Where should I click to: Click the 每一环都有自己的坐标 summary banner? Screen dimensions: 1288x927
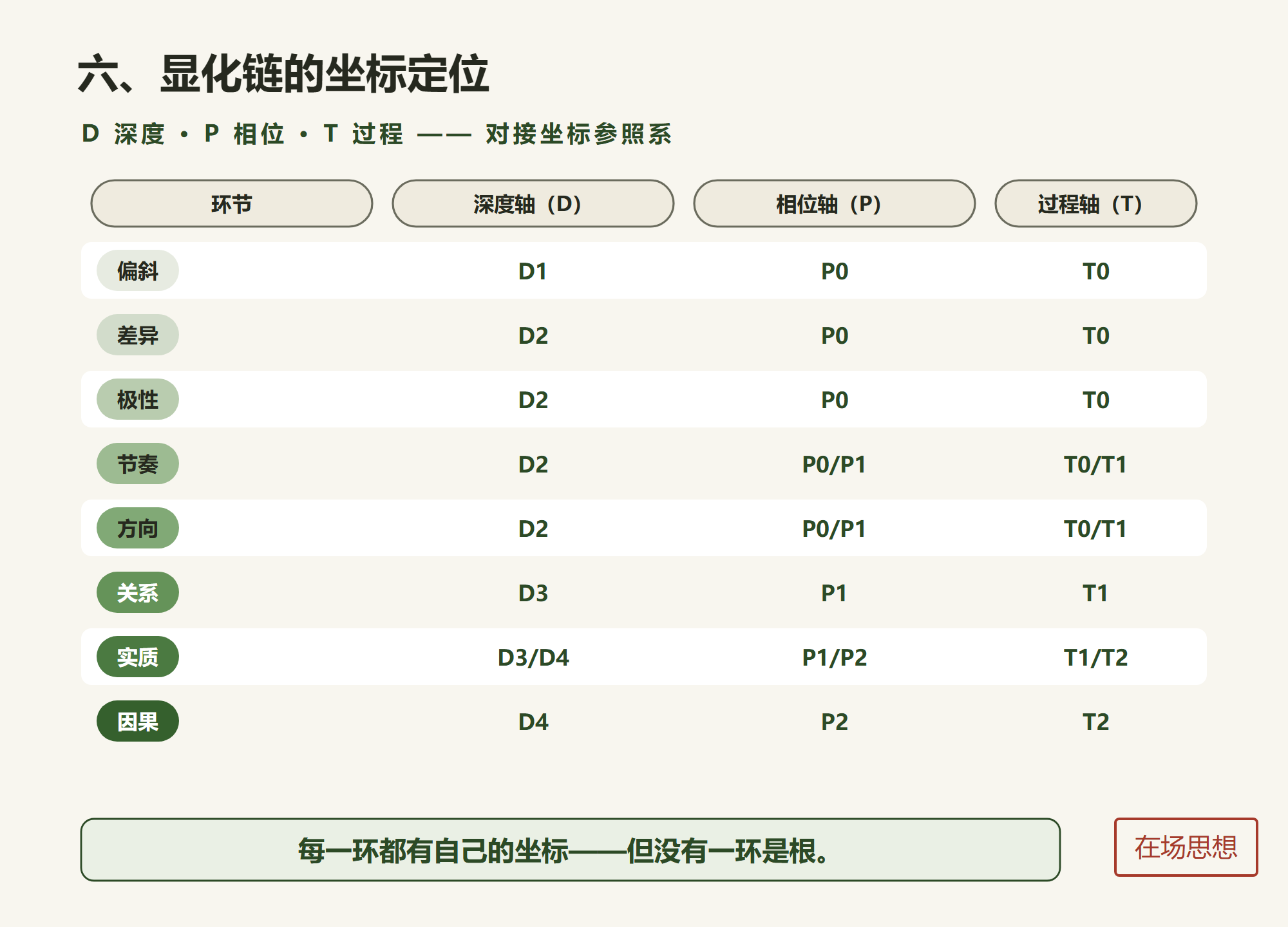coord(571,850)
